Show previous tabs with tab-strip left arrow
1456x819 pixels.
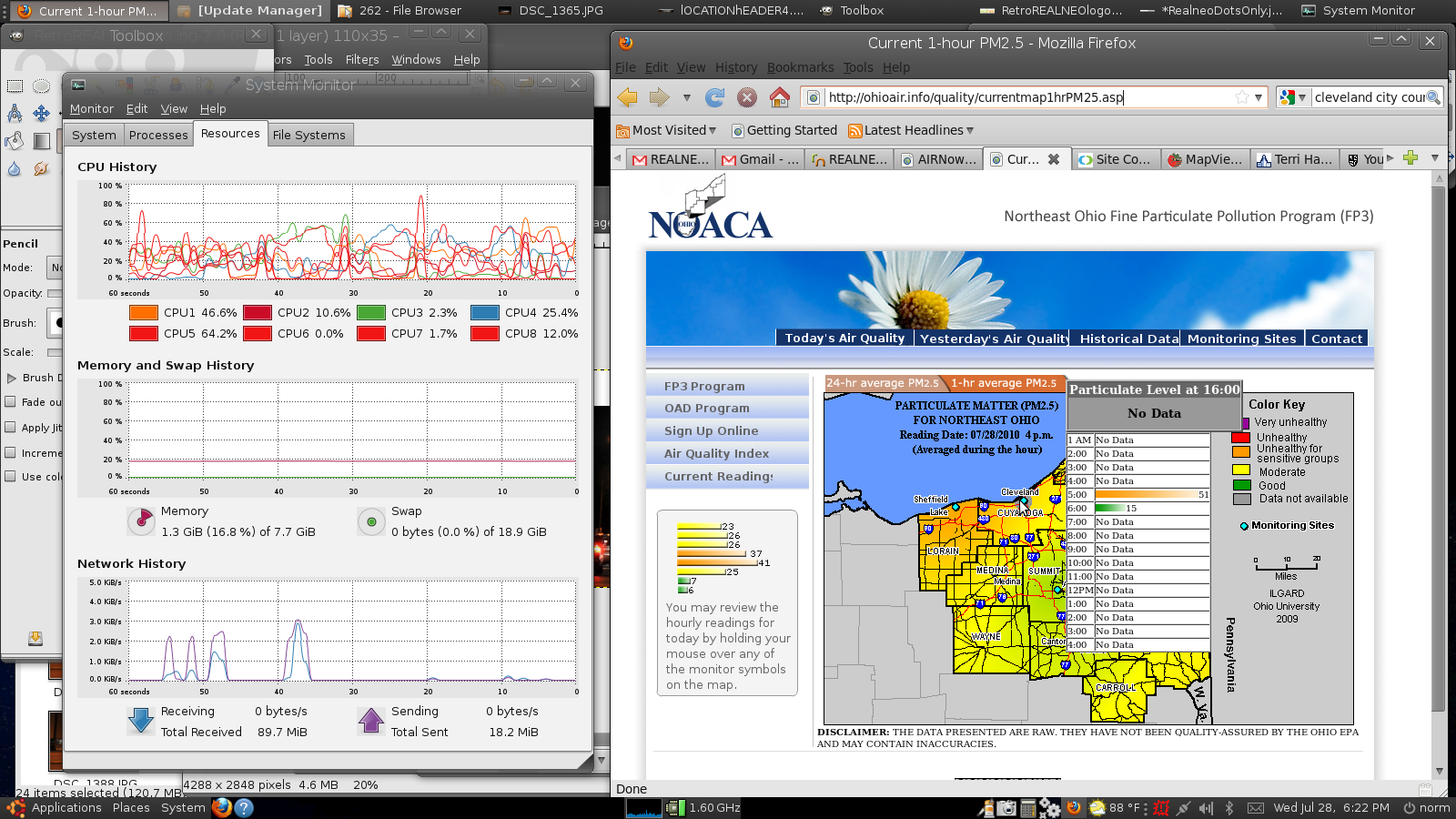pyautogui.click(x=617, y=158)
